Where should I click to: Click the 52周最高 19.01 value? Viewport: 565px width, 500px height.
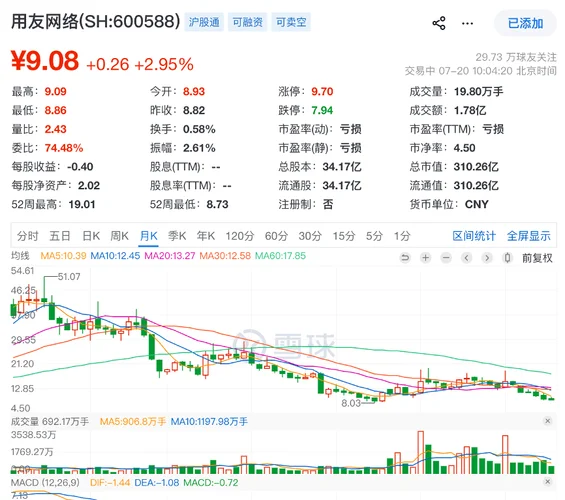click(82, 204)
